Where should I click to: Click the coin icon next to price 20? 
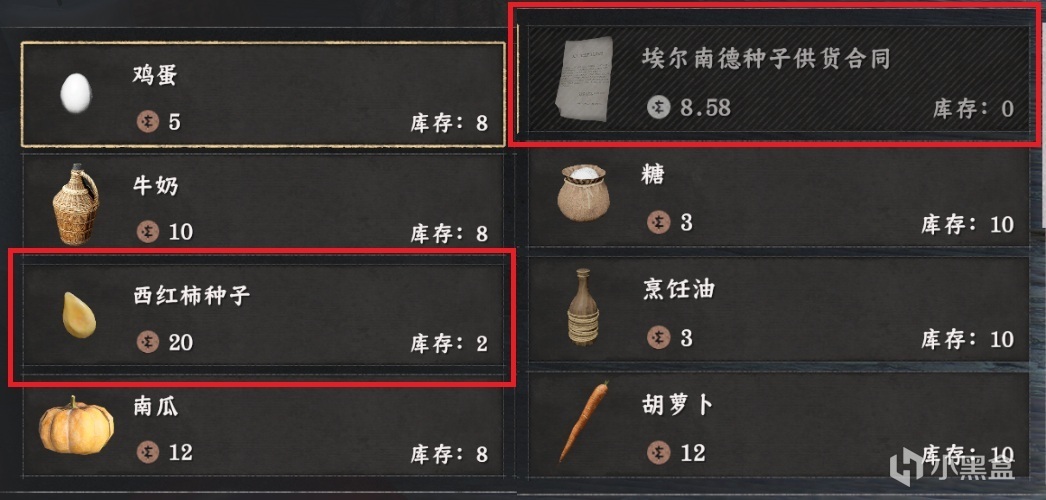pos(147,342)
